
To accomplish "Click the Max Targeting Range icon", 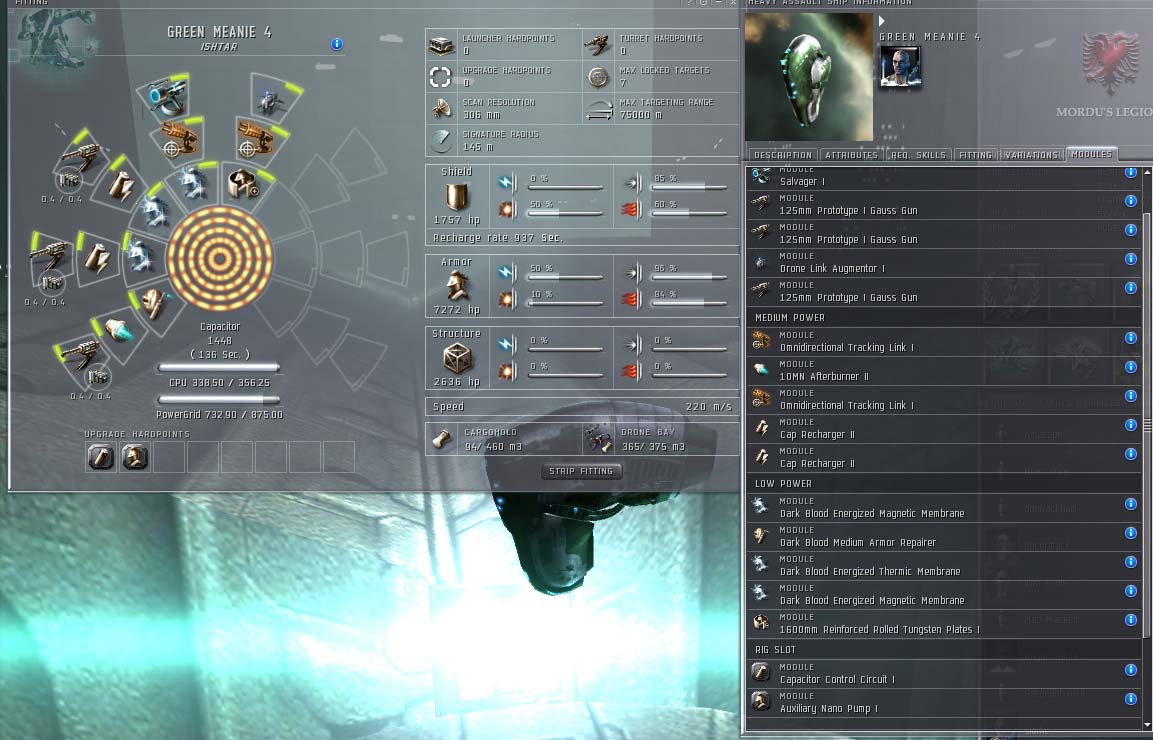I will point(599,109).
